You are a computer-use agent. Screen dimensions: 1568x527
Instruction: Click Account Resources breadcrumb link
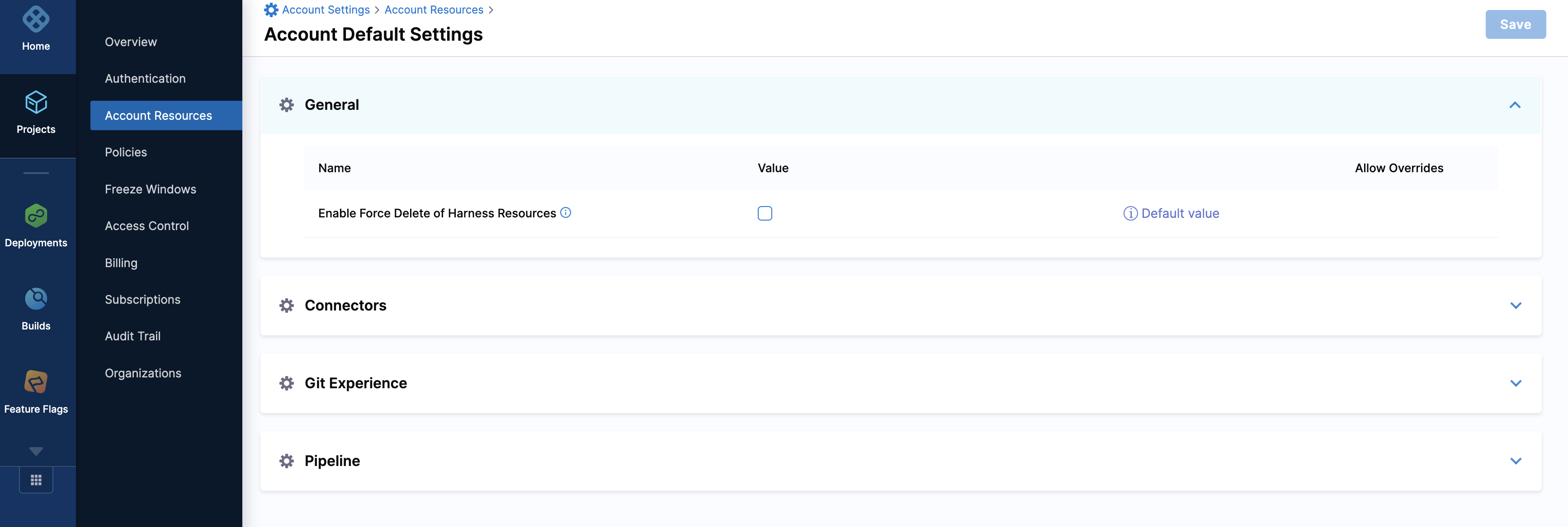point(434,10)
